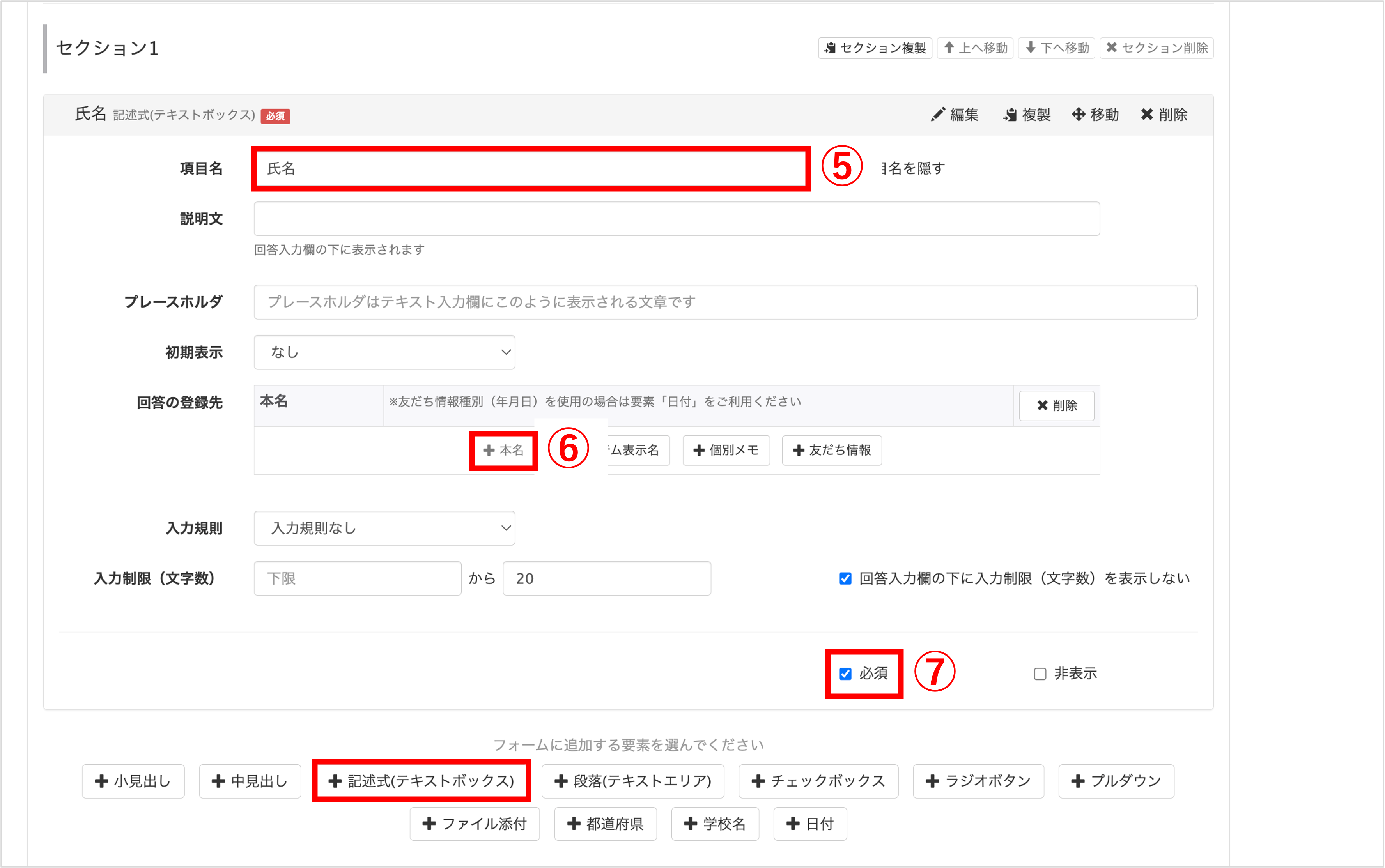Click the 削除 X icon in header
This screenshot has height=868, width=1385.
1147,115
